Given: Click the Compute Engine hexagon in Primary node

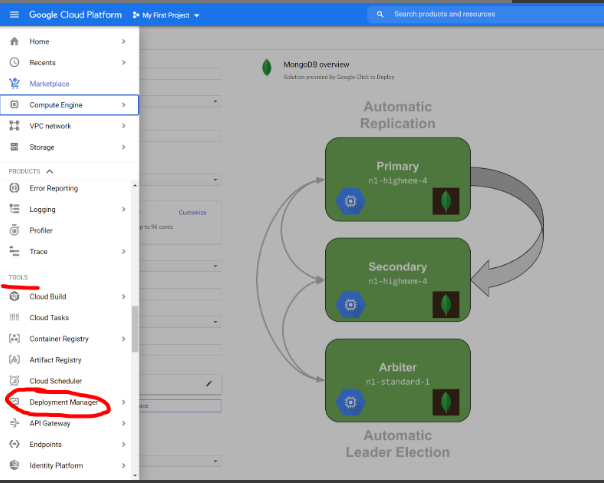Looking at the screenshot, I should [x=350, y=201].
